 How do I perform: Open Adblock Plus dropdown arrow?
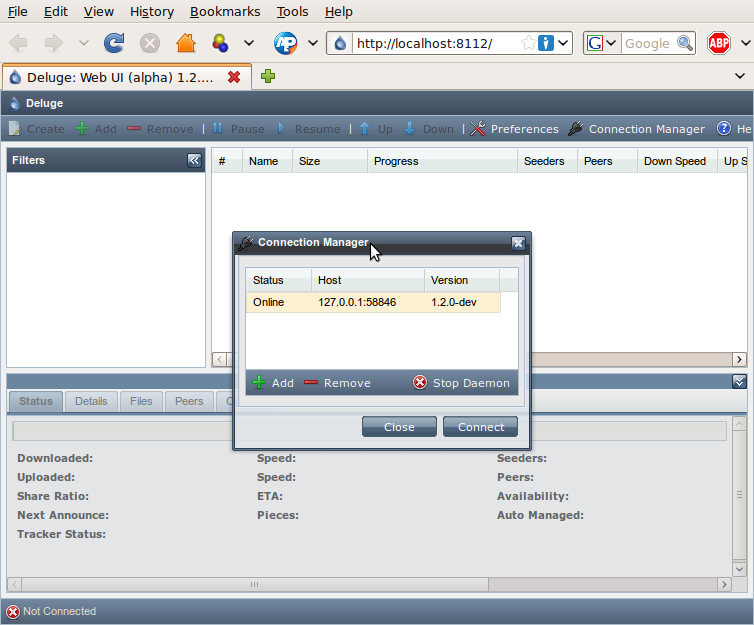click(x=745, y=43)
